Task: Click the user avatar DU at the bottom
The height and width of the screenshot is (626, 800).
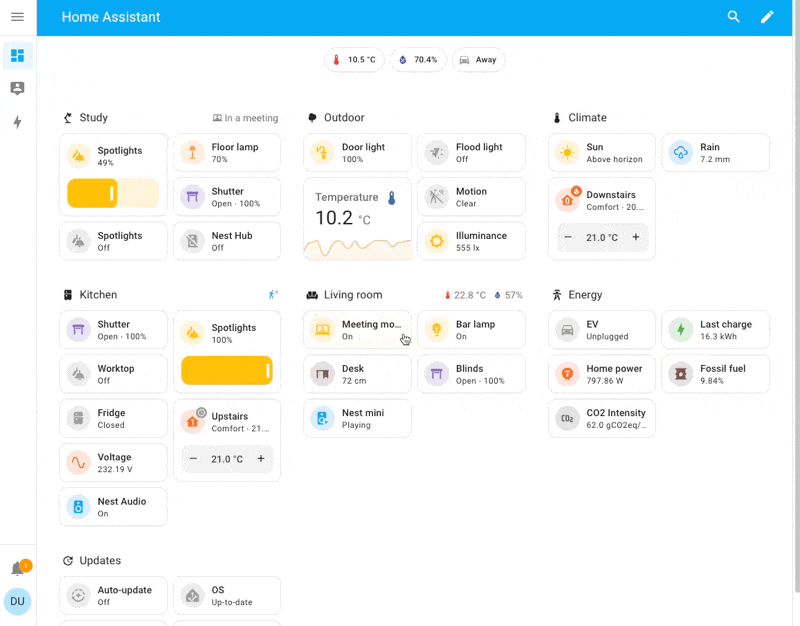Action: tap(17, 602)
